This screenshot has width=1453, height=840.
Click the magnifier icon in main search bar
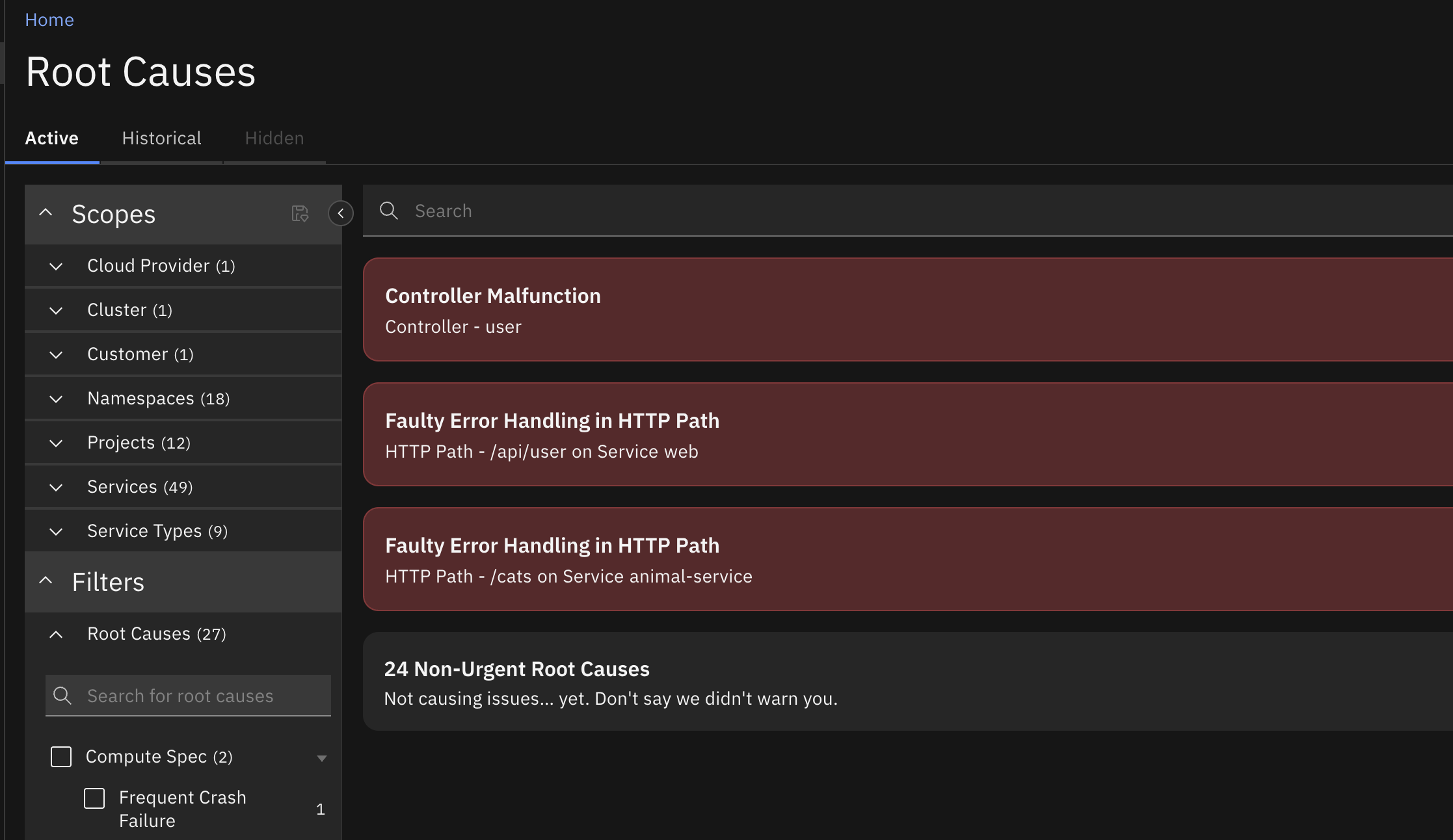(389, 211)
